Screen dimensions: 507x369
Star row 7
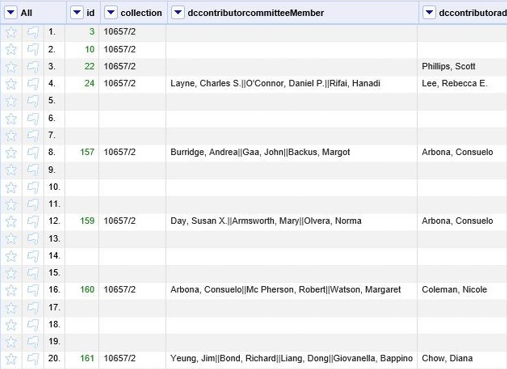11,135
